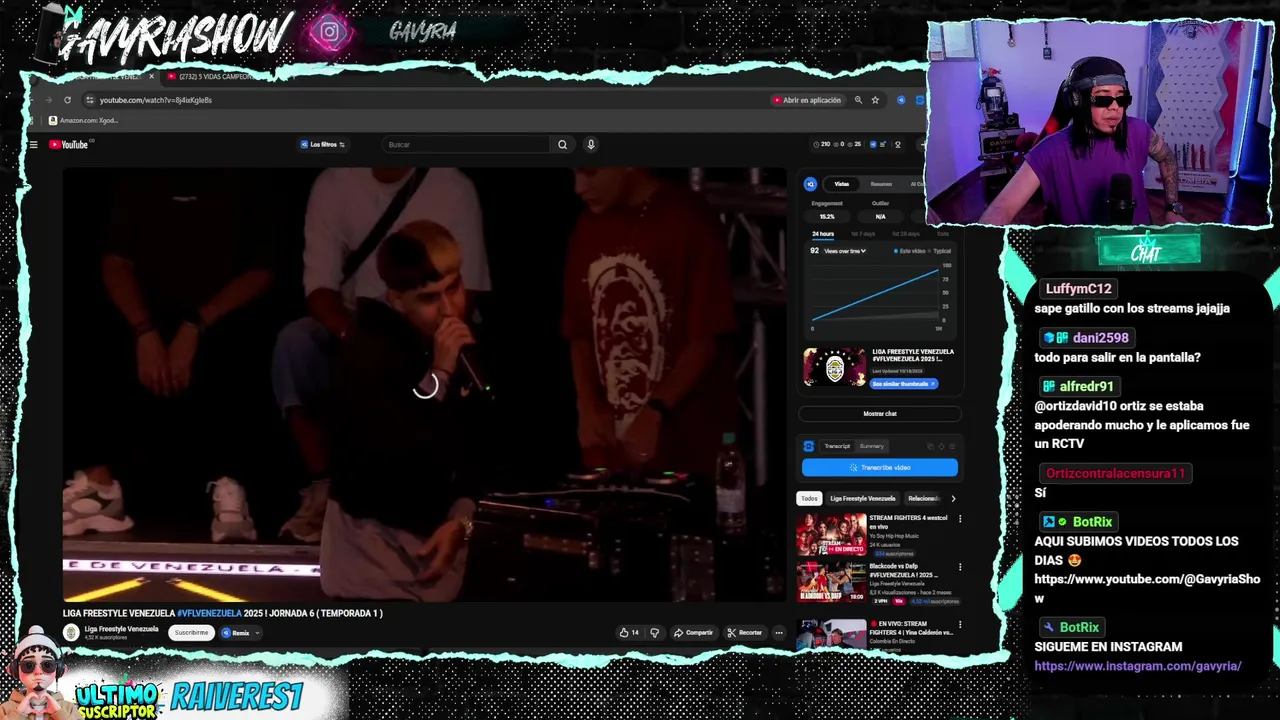Reload the page in the browser
Viewport: 1280px width, 720px height.
pos(67,100)
